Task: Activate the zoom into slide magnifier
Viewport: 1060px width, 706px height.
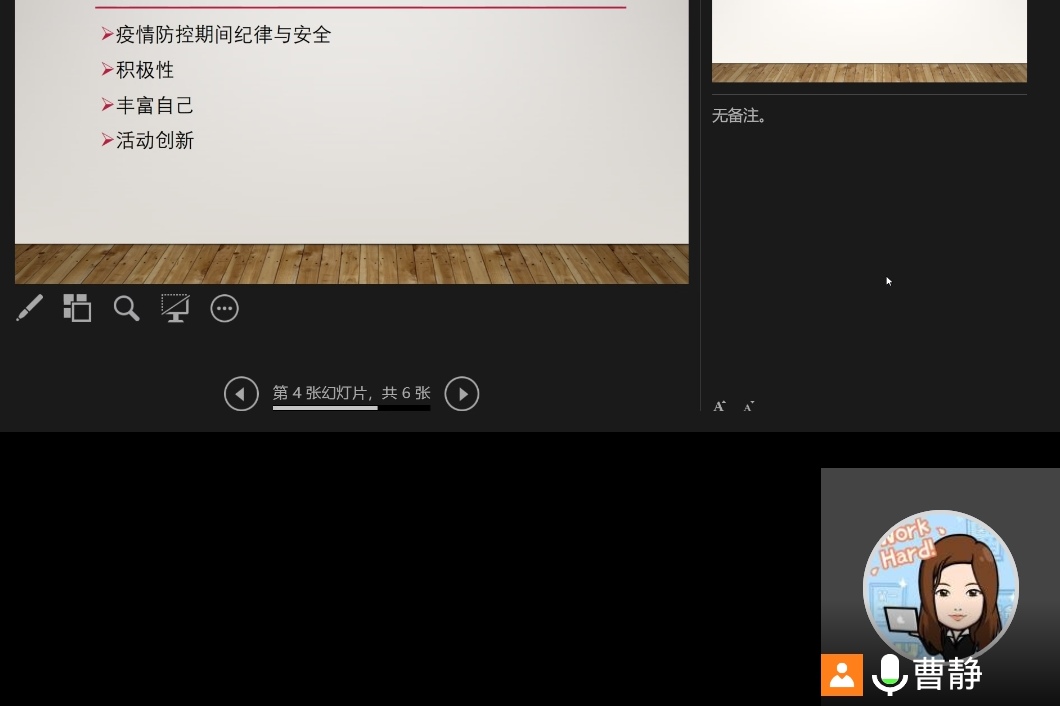Action: 126,308
